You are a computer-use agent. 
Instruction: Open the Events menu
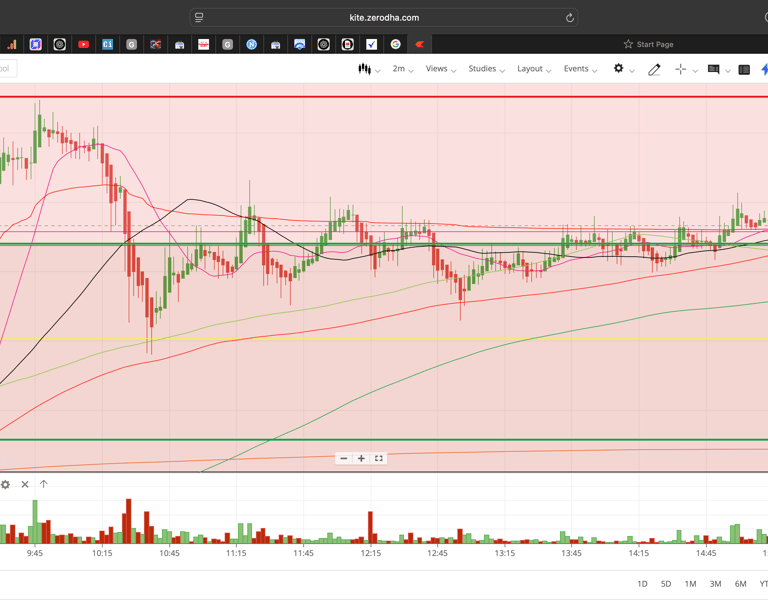(x=580, y=69)
